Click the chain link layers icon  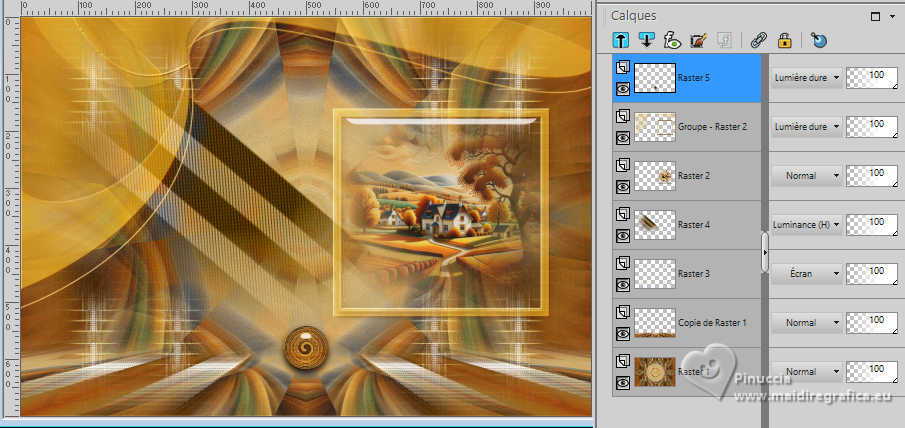(x=758, y=41)
